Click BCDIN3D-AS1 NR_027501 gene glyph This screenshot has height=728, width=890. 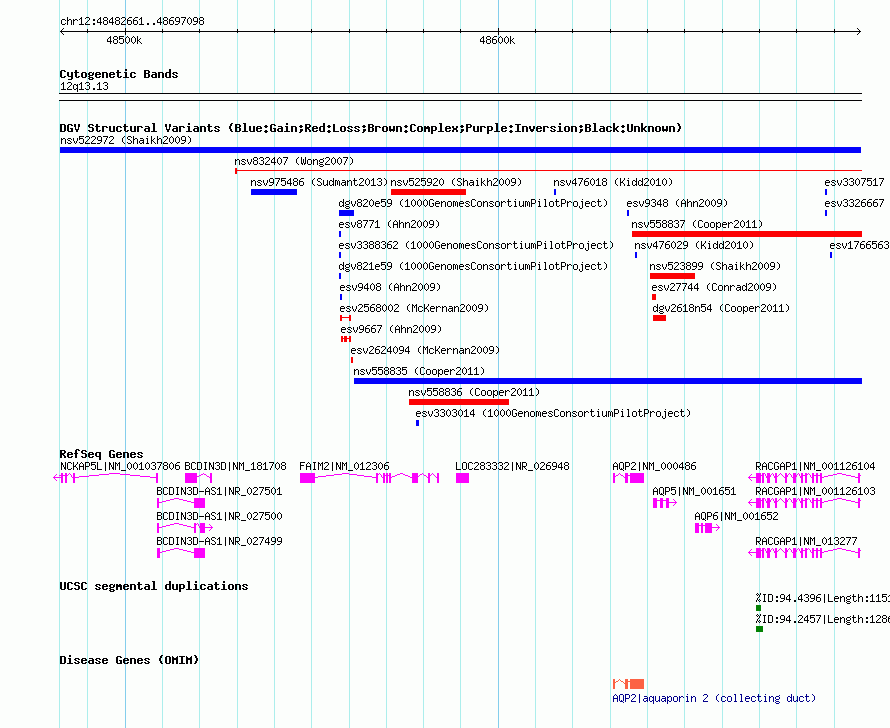click(181, 503)
